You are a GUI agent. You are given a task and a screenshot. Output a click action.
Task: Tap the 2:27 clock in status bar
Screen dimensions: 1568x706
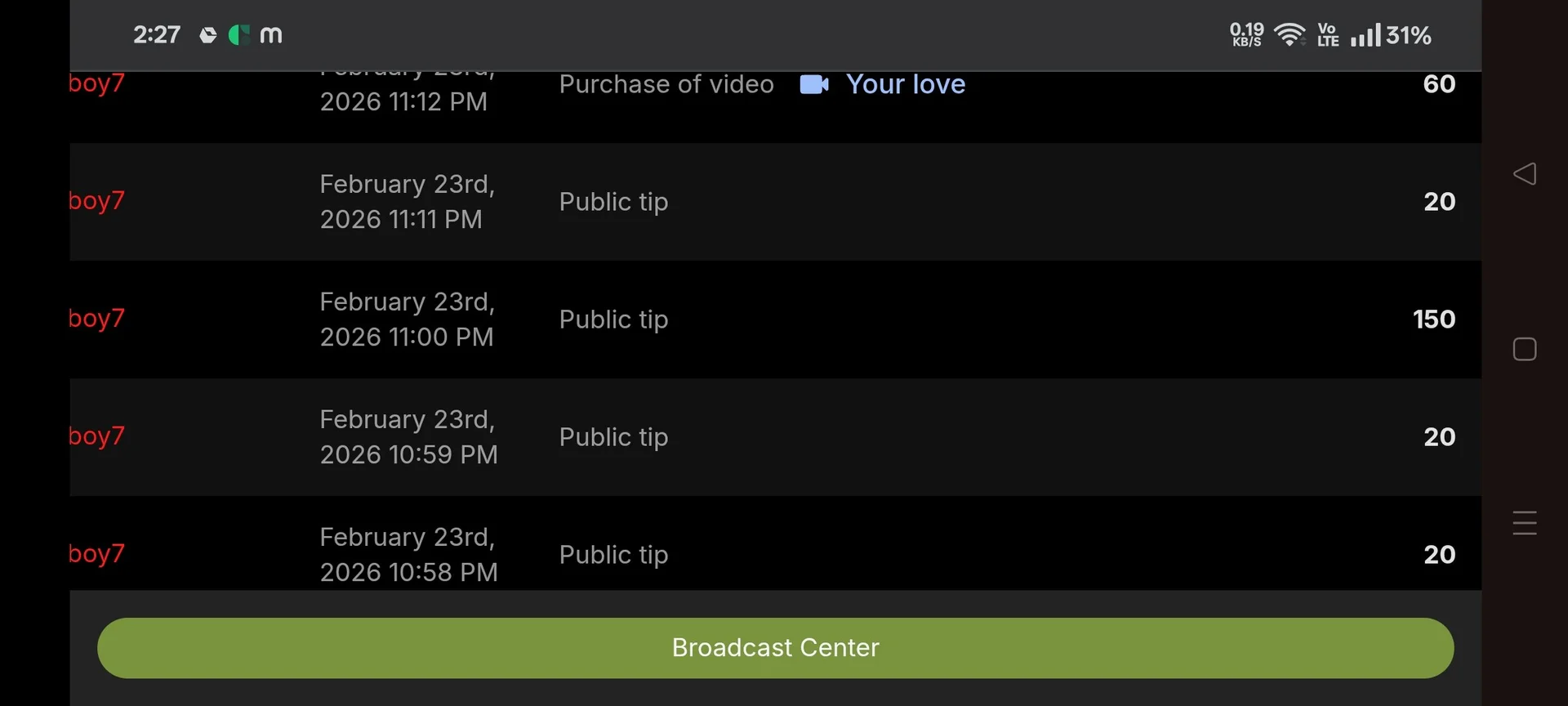157,35
